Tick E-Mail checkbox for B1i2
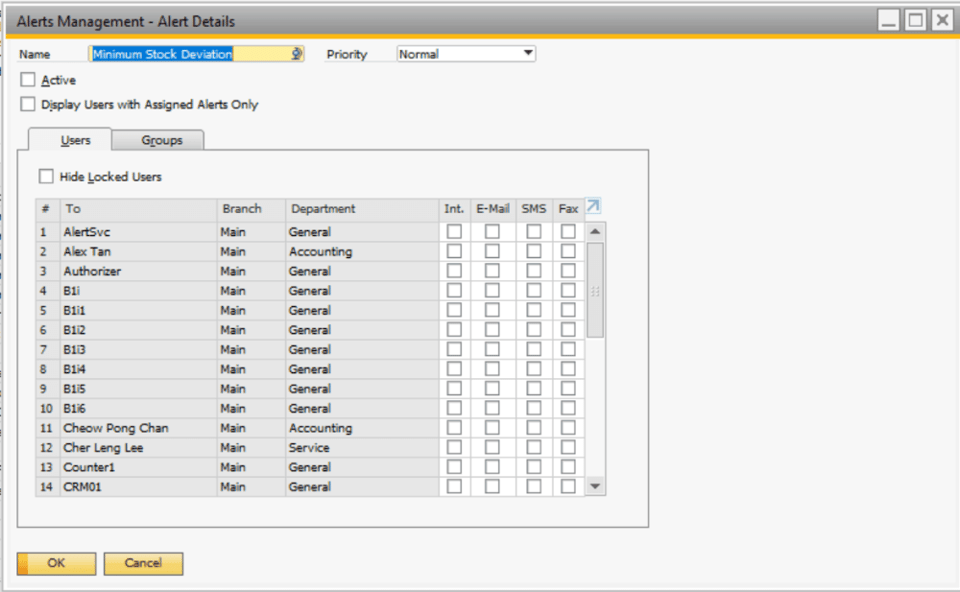The height and width of the screenshot is (592, 960). 492,329
